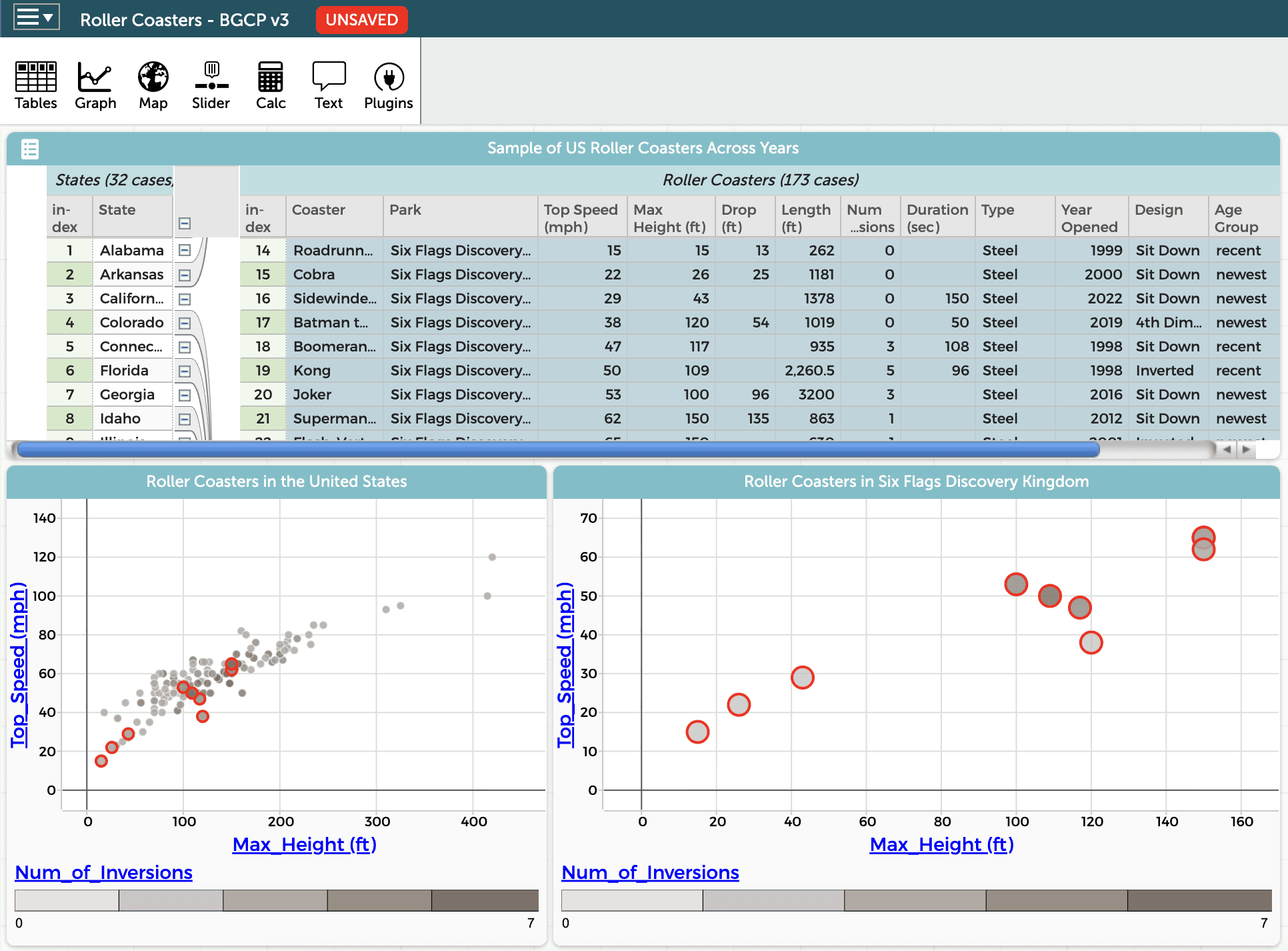This screenshot has height=951, width=1288.
Task: Click the Year Opened column header
Action: (1089, 218)
